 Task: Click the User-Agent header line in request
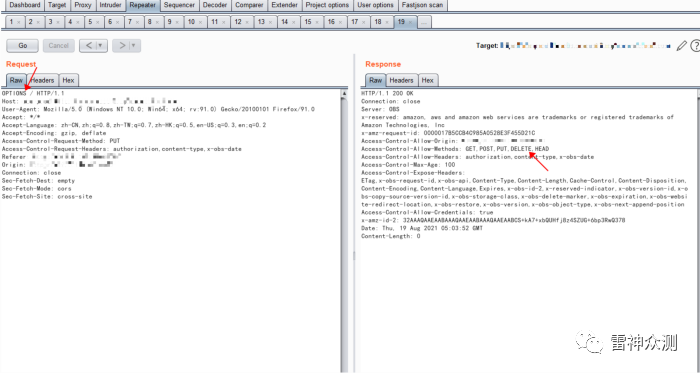[158, 109]
